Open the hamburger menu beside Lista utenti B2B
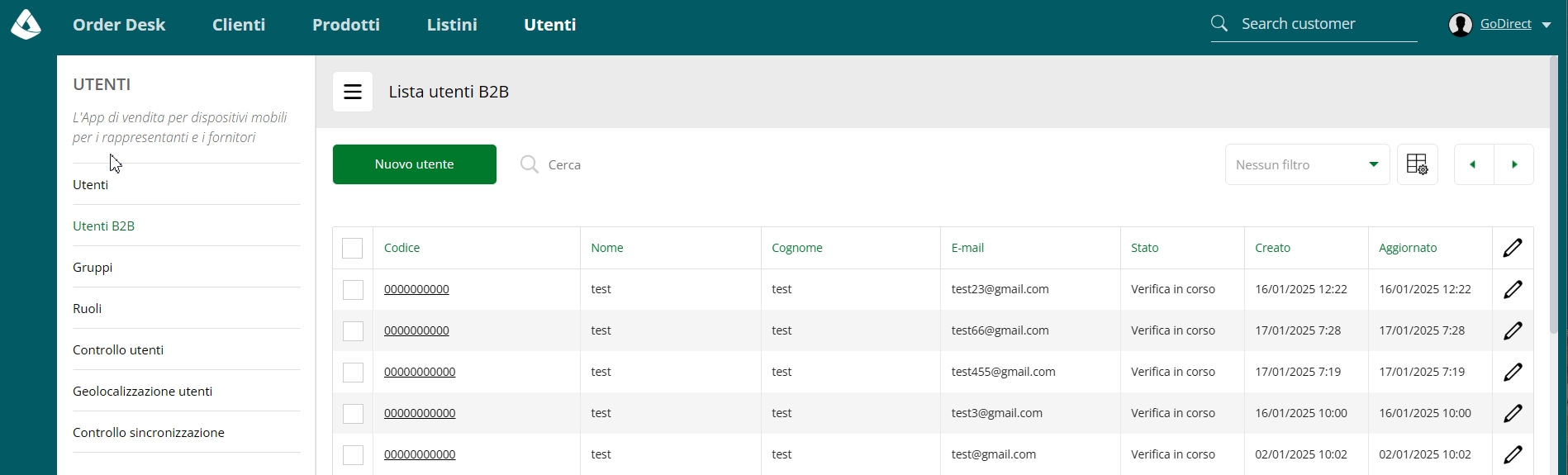The image size is (1568, 475). point(353,92)
